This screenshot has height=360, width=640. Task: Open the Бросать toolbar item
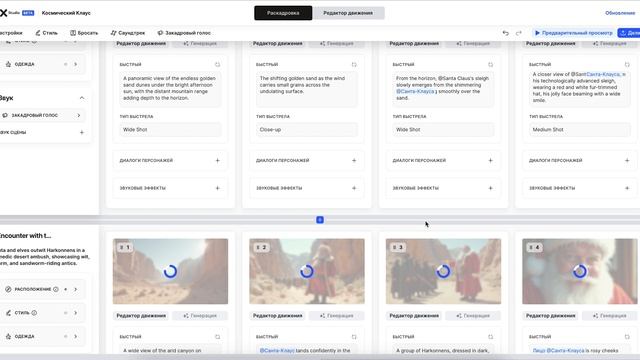tap(84, 33)
